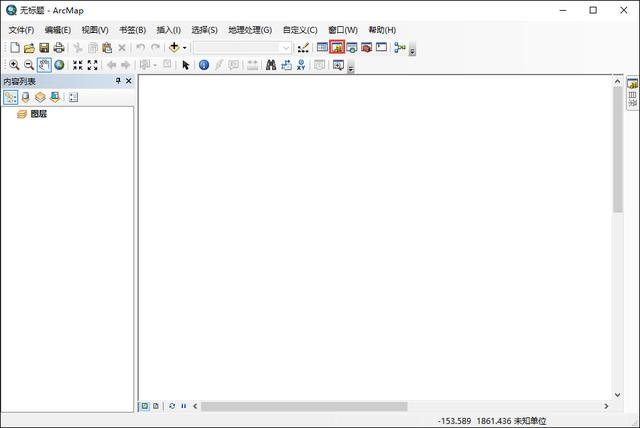The width and height of the screenshot is (640, 428).
Task: Toggle Pause Drawing button
Action: pyautogui.click(x=184, y=406)
